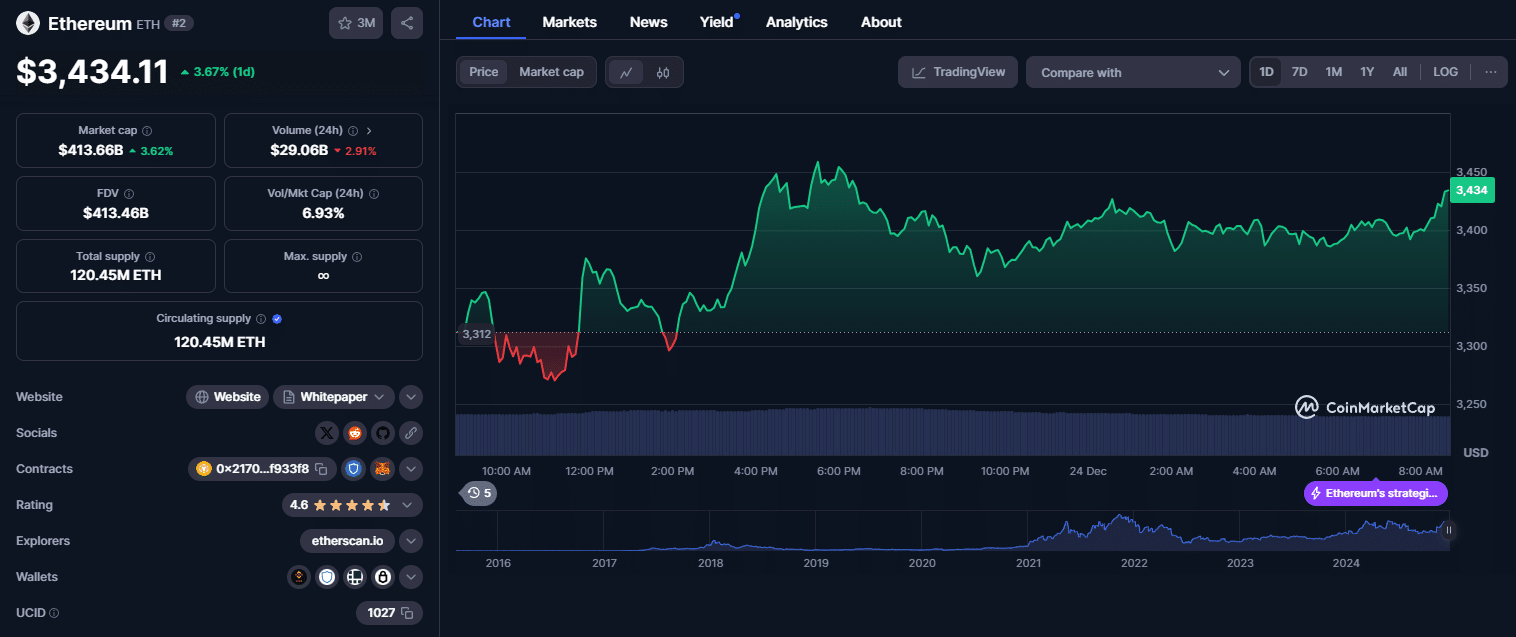Copy the contract address 0x2170...f933f8
1516x637 pixels.
point(321,469)
